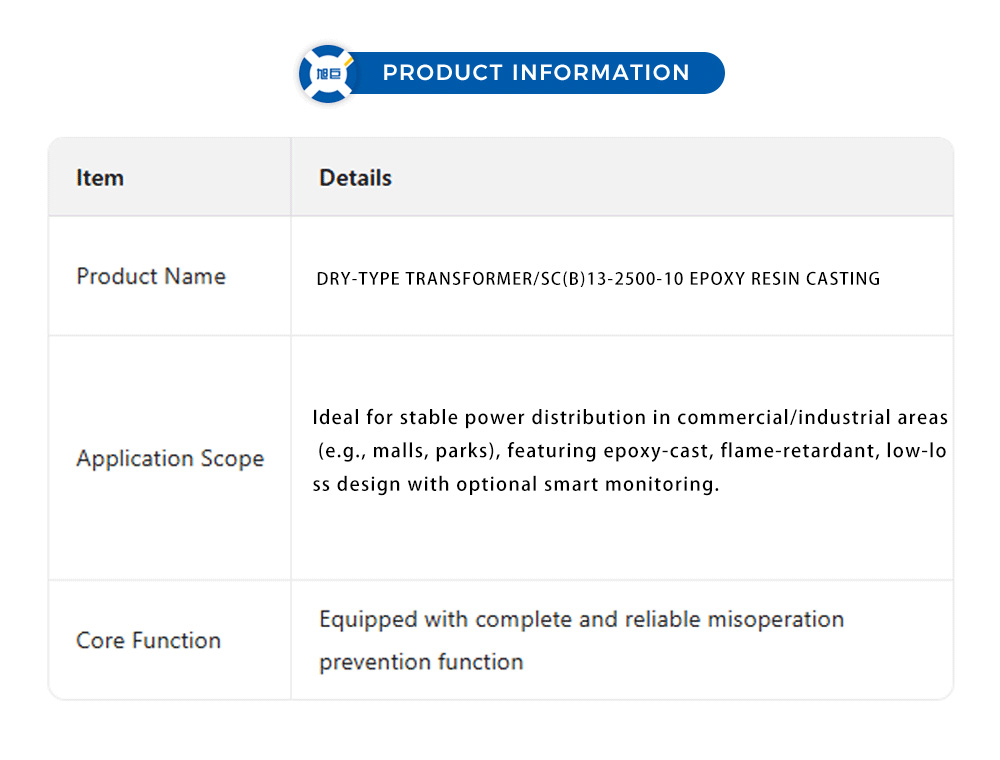The width and height of the screenshot is (1000, 760).
Task: Click the Core Function row label
Action: pyautogui.click(x=148, y=640)
